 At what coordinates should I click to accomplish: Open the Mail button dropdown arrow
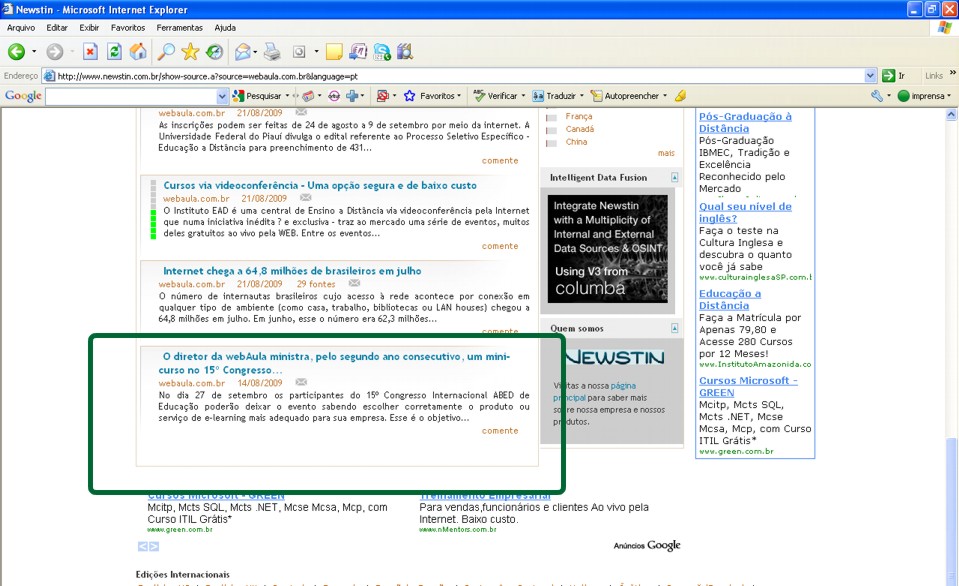pos(255,52)
